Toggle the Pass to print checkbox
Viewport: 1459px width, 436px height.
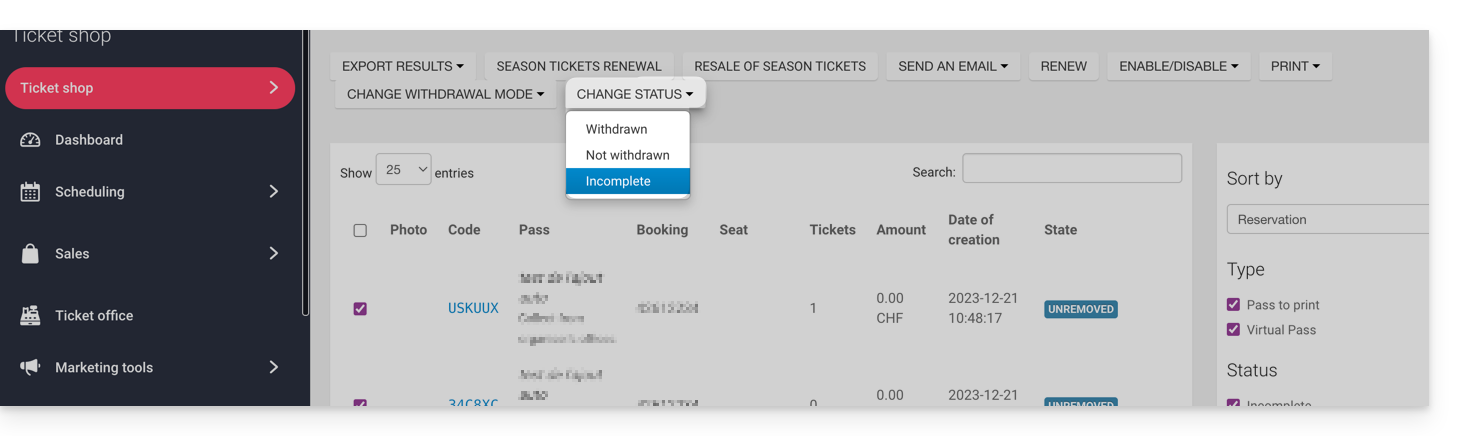(x=1234, y=305)
